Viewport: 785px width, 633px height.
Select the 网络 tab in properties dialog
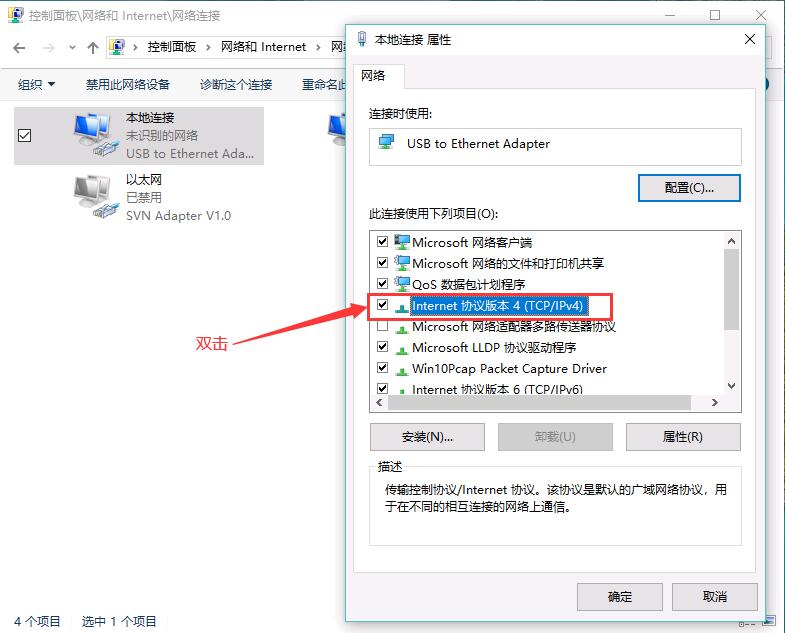[x=373, y=76]
